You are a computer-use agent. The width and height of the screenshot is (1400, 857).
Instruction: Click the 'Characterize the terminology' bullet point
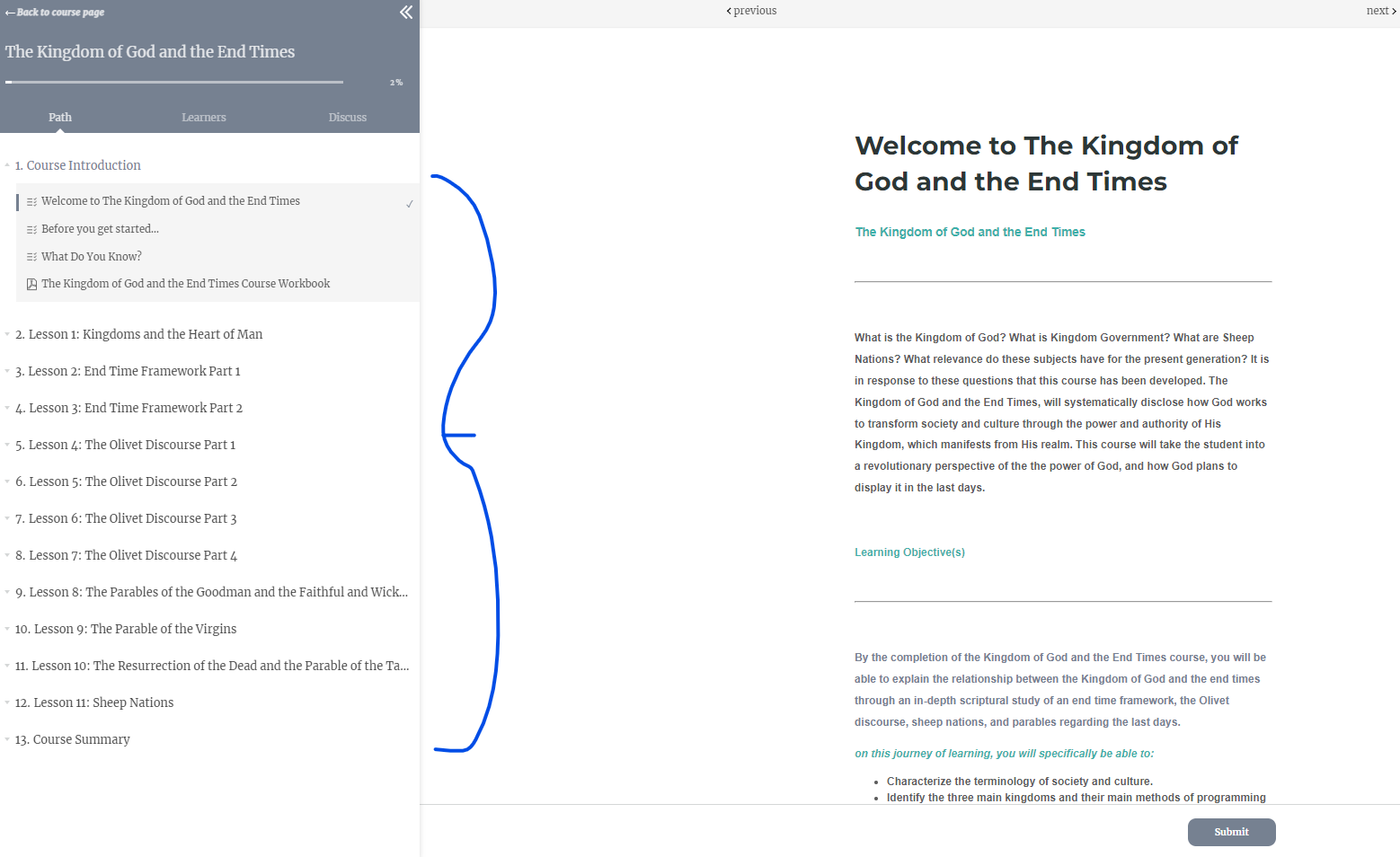[x=1020, y=782]
